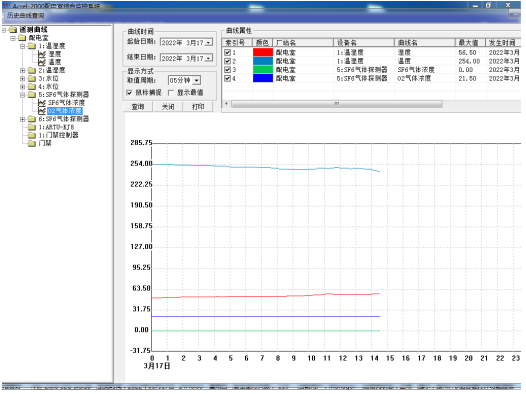This screenshot has width=526, height=394.
Task: Open the 结束日期 date dropdown
Action: tap(209, 58)
